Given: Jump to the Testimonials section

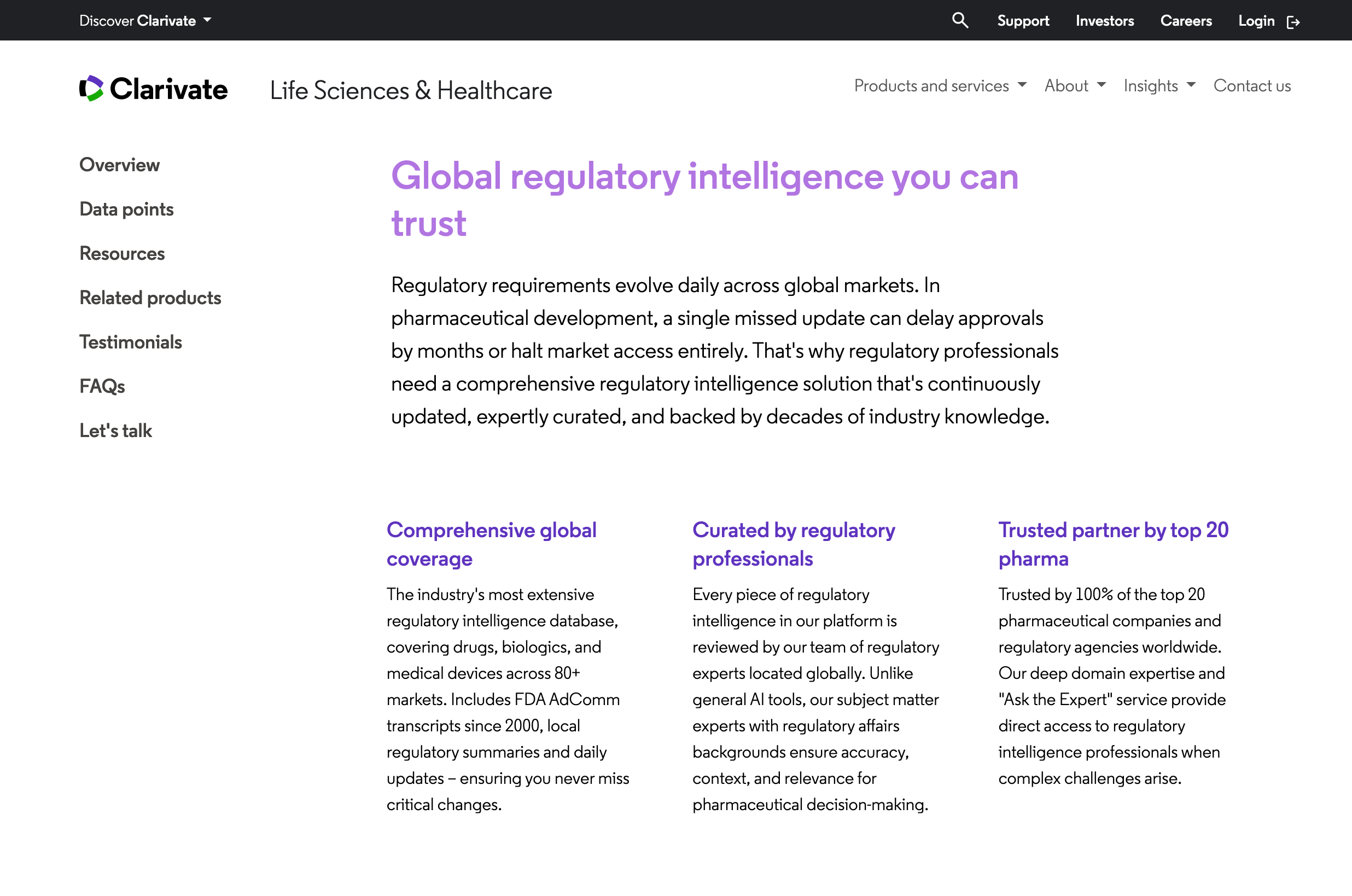Looking at the screenshot, I should (x=130, y=342).
